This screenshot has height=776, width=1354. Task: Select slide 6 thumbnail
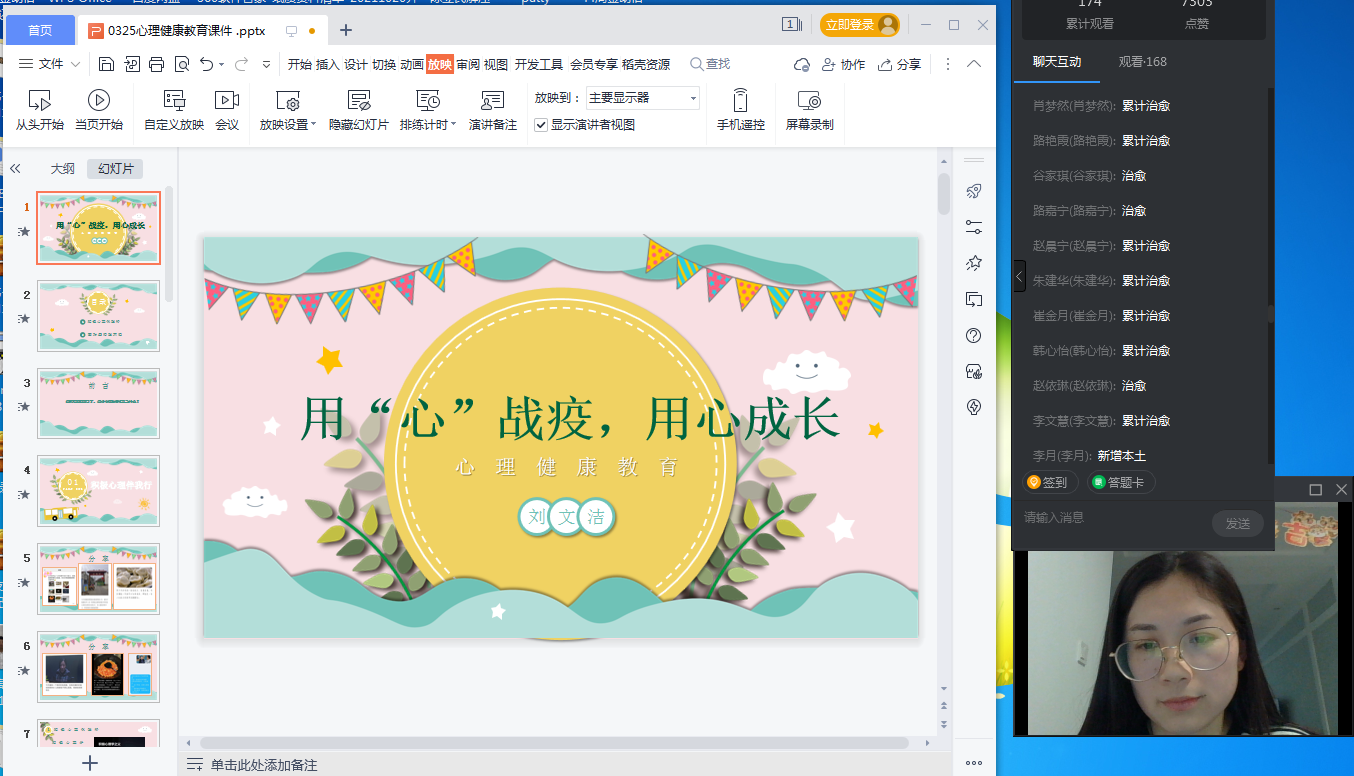(x=98, y=666)
